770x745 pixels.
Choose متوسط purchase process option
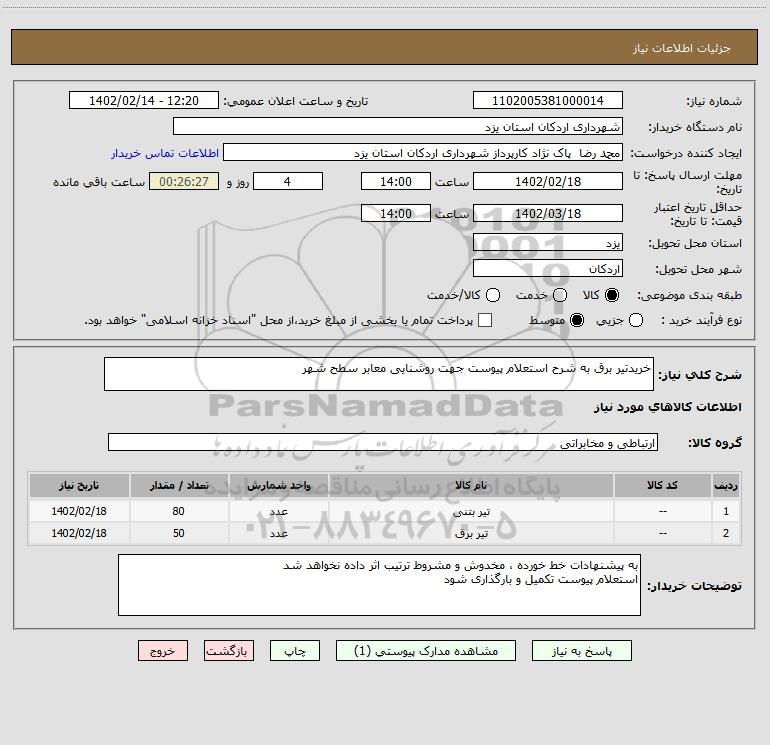pyautogui.click(x=577, y=320)
